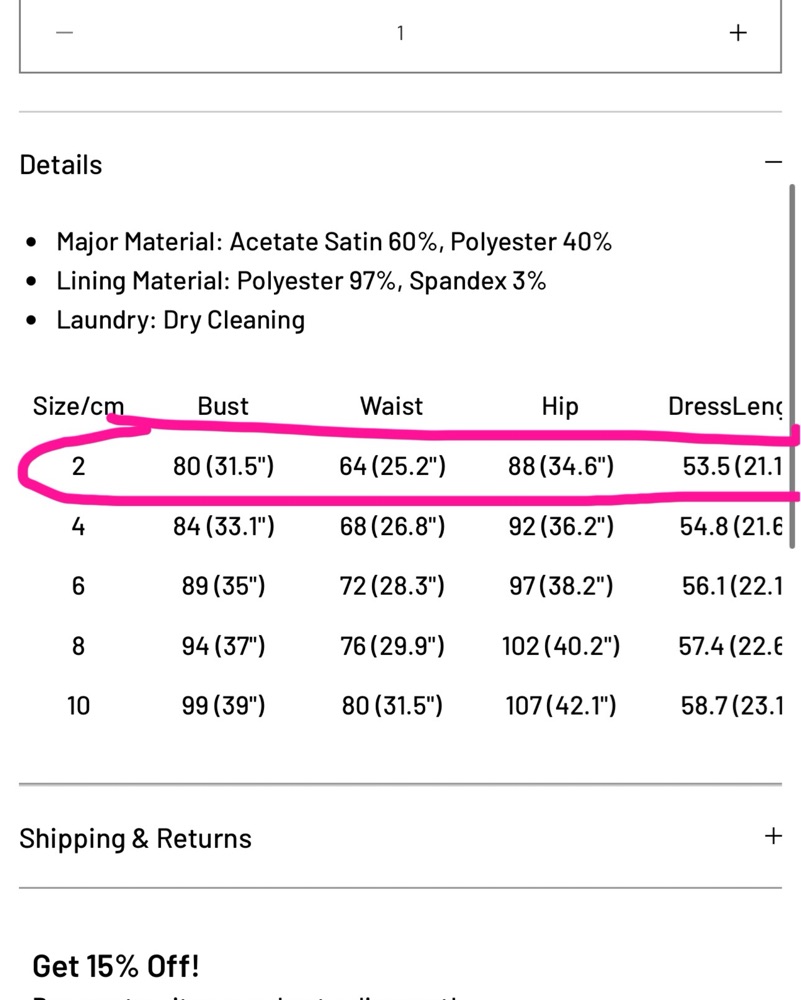Collapse the Details section minus icon
The height and width of the screenshot is (1000, 801).
[773, 163]
